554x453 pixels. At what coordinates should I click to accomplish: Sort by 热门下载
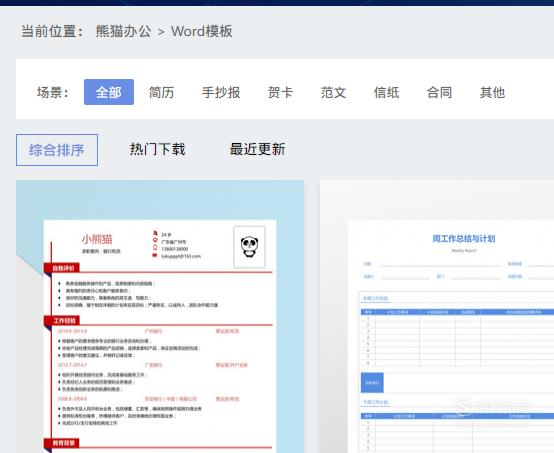(158, 149)
